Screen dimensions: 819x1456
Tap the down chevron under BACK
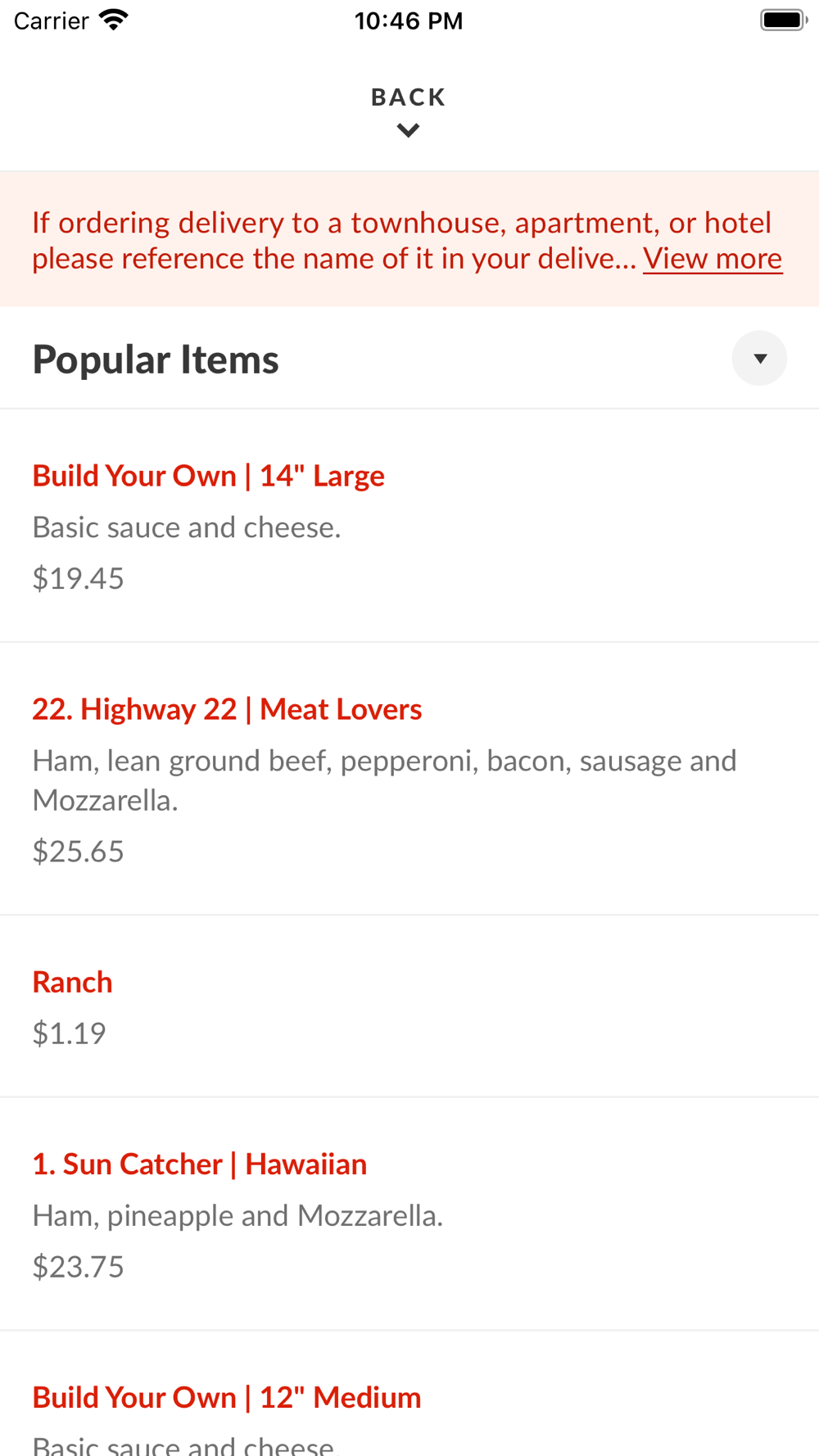pos(408,131)
